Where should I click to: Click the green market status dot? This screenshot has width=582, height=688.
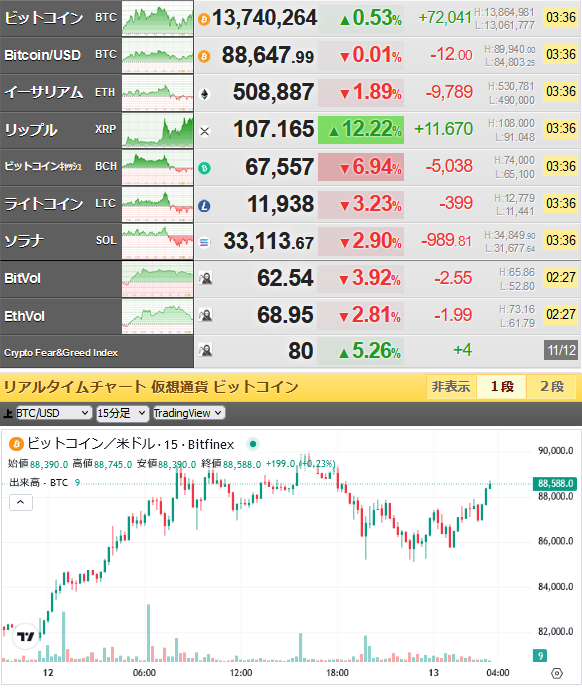(253, 444)
